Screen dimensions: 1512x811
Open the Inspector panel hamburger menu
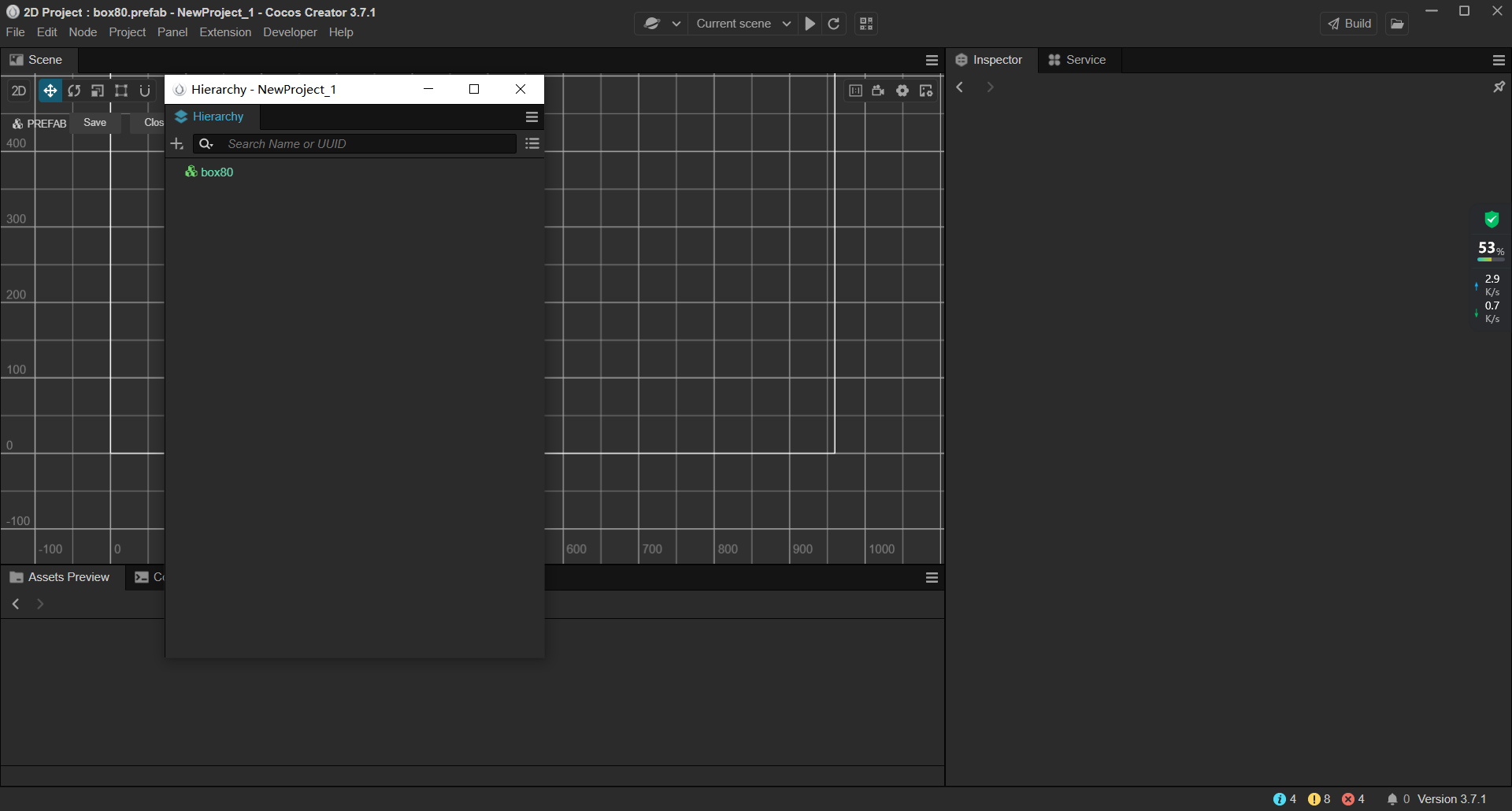[x=1499, y=60]
